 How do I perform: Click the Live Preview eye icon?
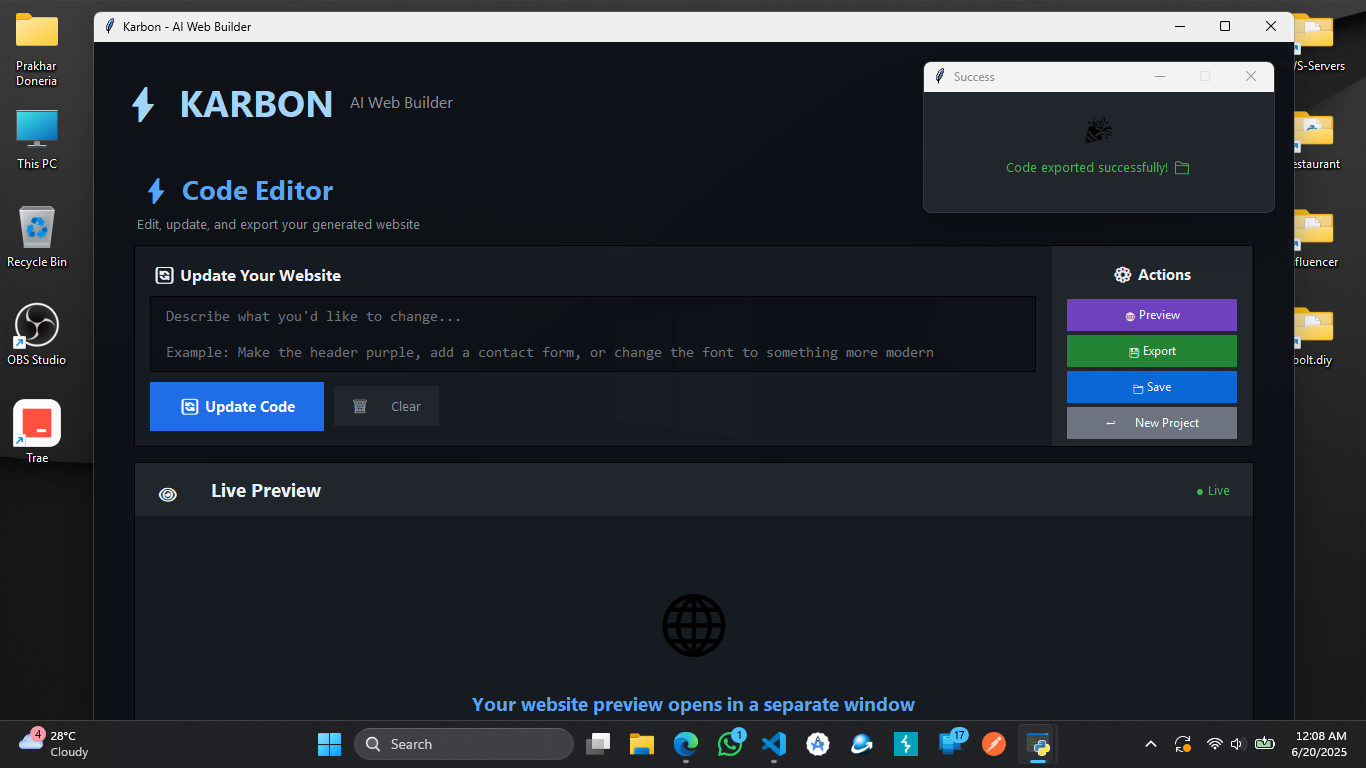(168, 493)
